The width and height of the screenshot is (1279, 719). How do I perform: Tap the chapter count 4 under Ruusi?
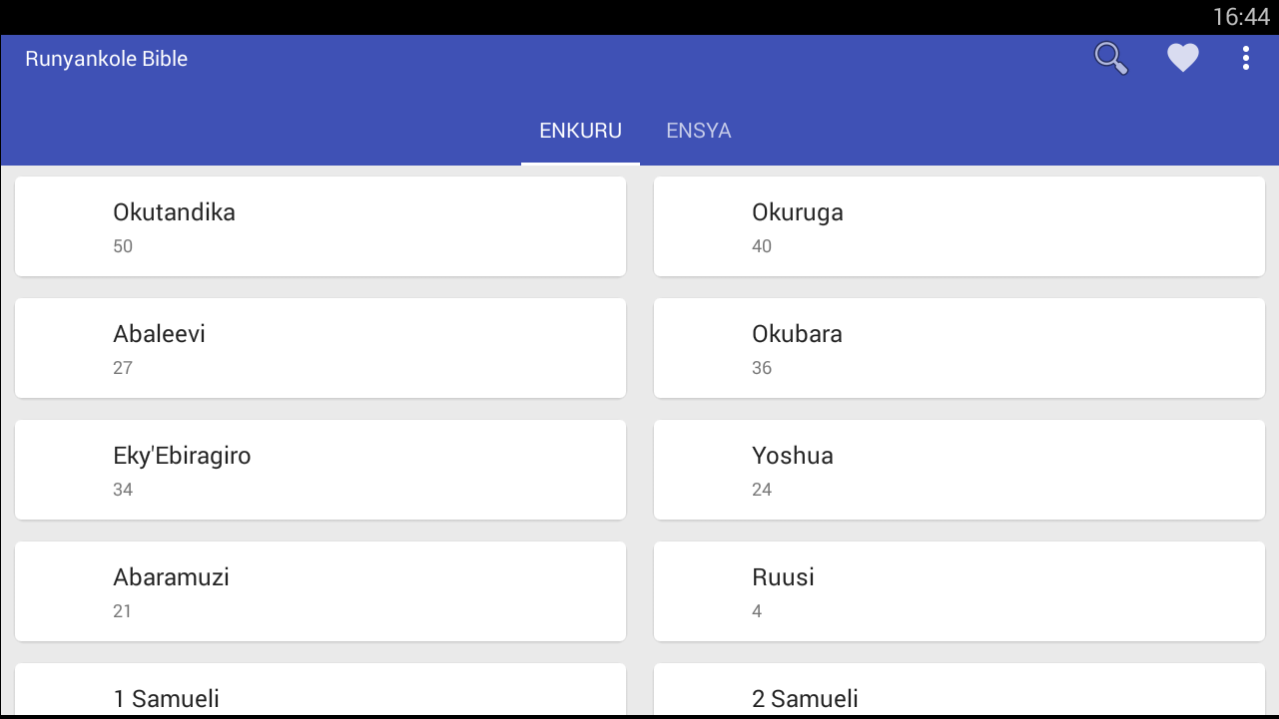[757, 611]
